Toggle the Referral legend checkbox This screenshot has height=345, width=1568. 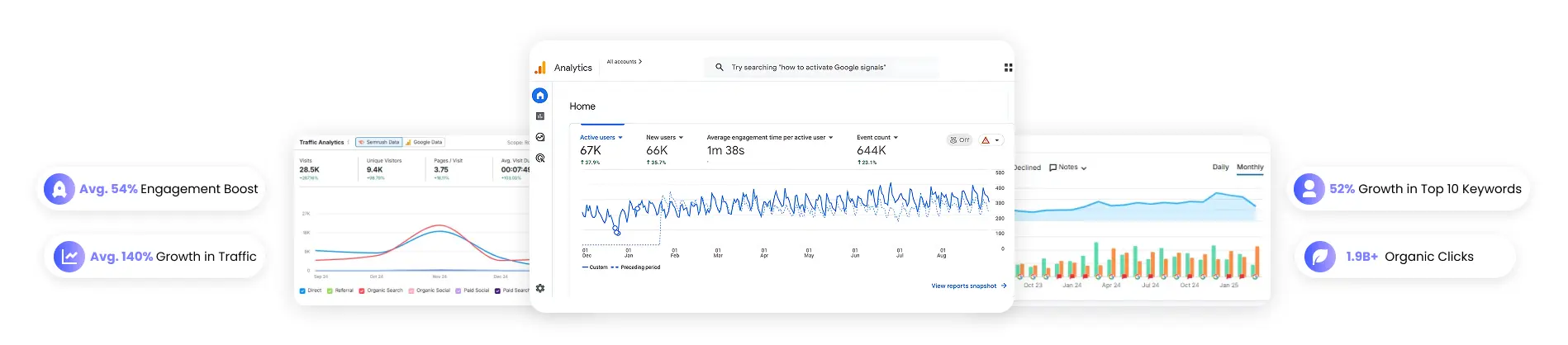coord(330,291)
